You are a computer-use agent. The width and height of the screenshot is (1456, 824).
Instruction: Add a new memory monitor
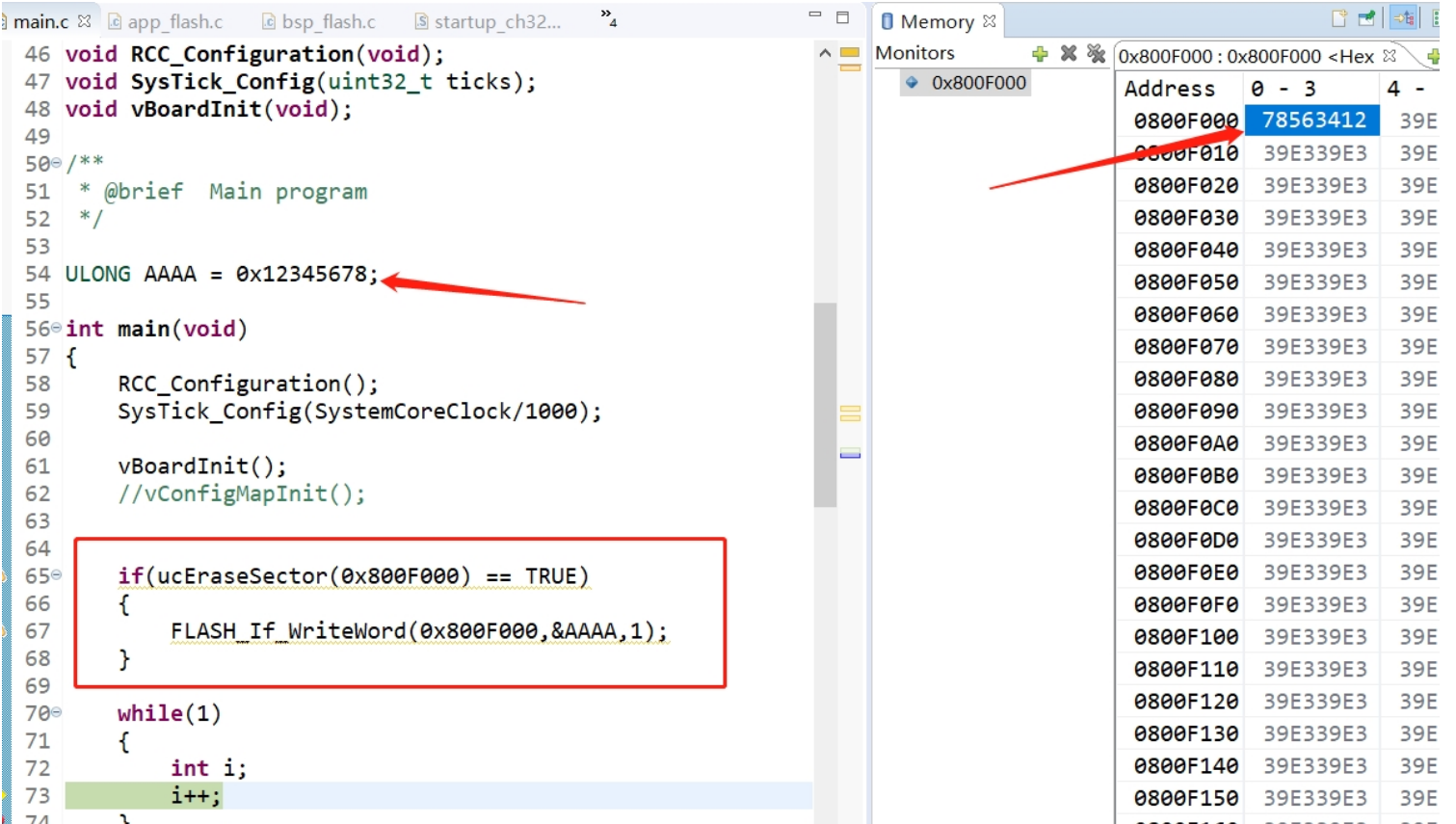(x=1040, y=54)
